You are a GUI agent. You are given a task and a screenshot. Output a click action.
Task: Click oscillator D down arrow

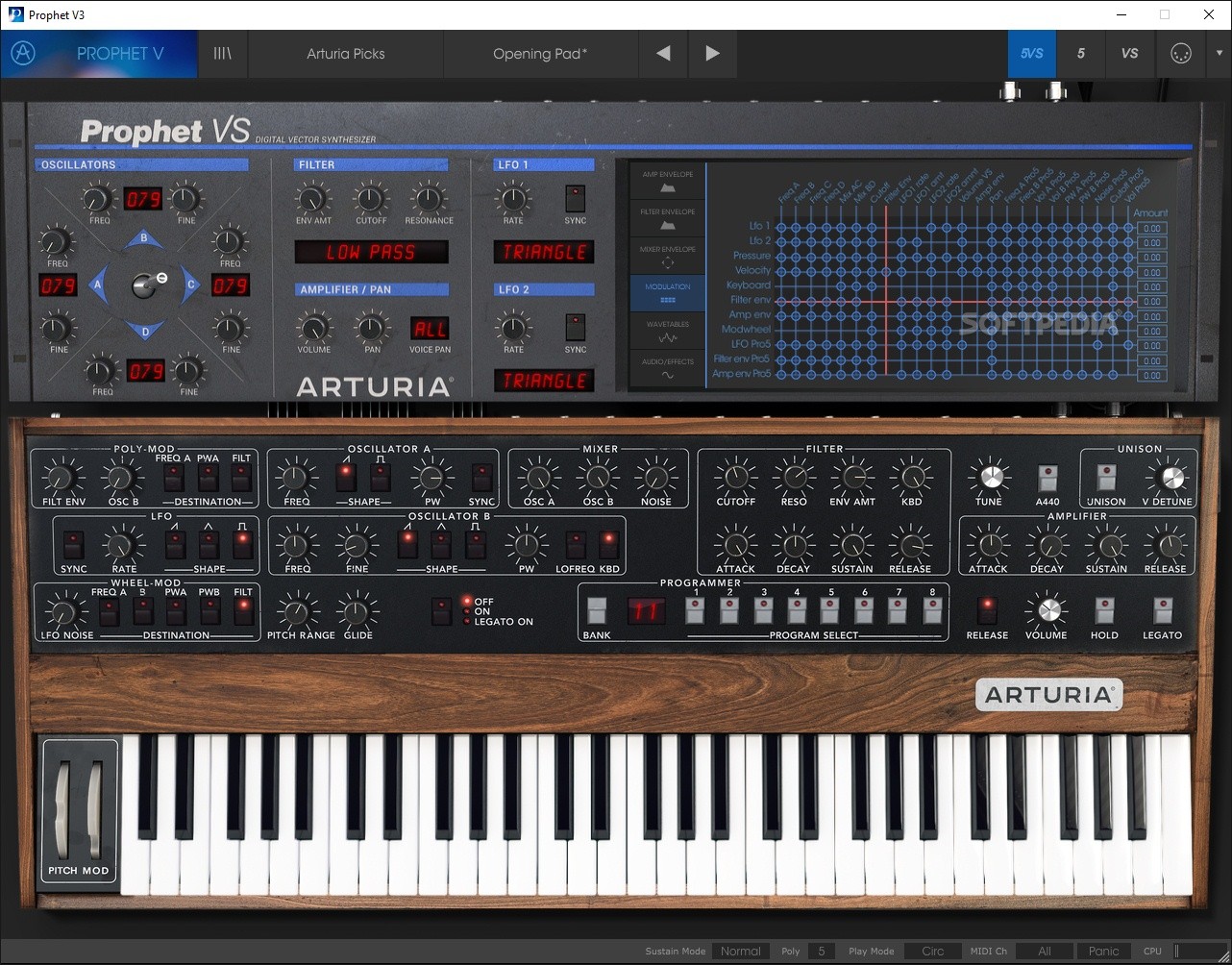coord(144,332)
